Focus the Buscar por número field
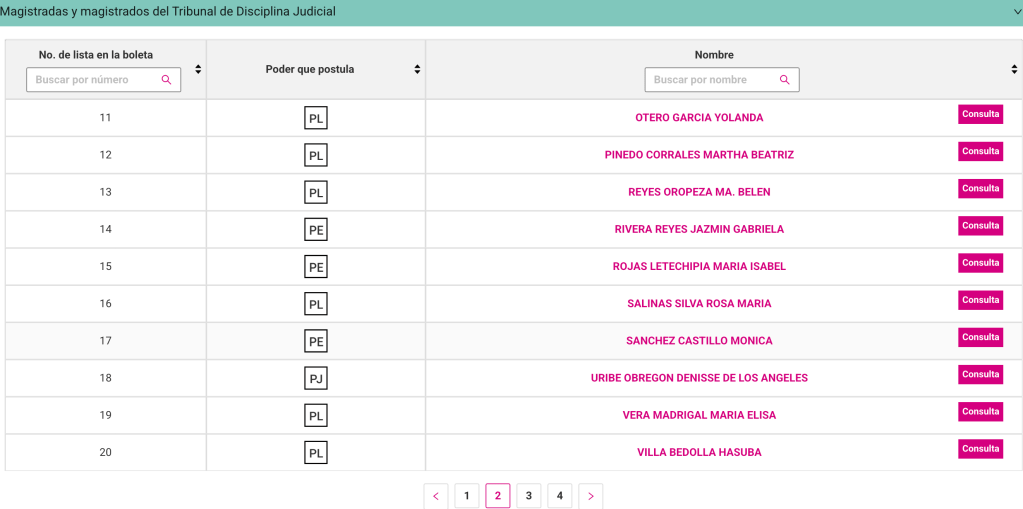 pos(95,80)
